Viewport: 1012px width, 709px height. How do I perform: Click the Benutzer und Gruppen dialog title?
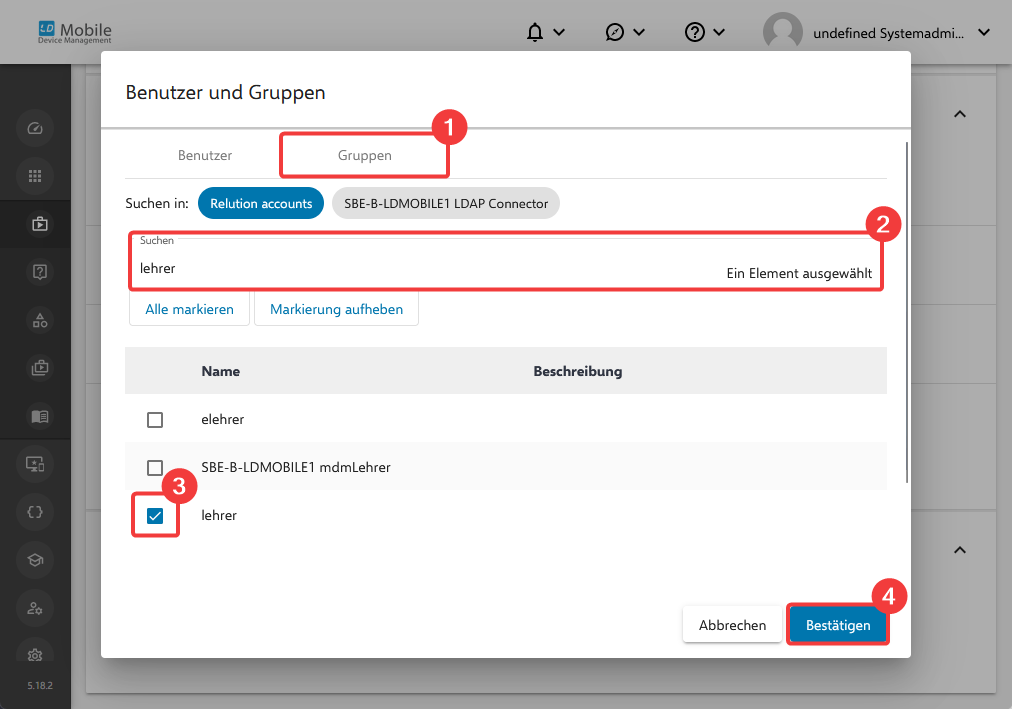[x=225, y=92]
